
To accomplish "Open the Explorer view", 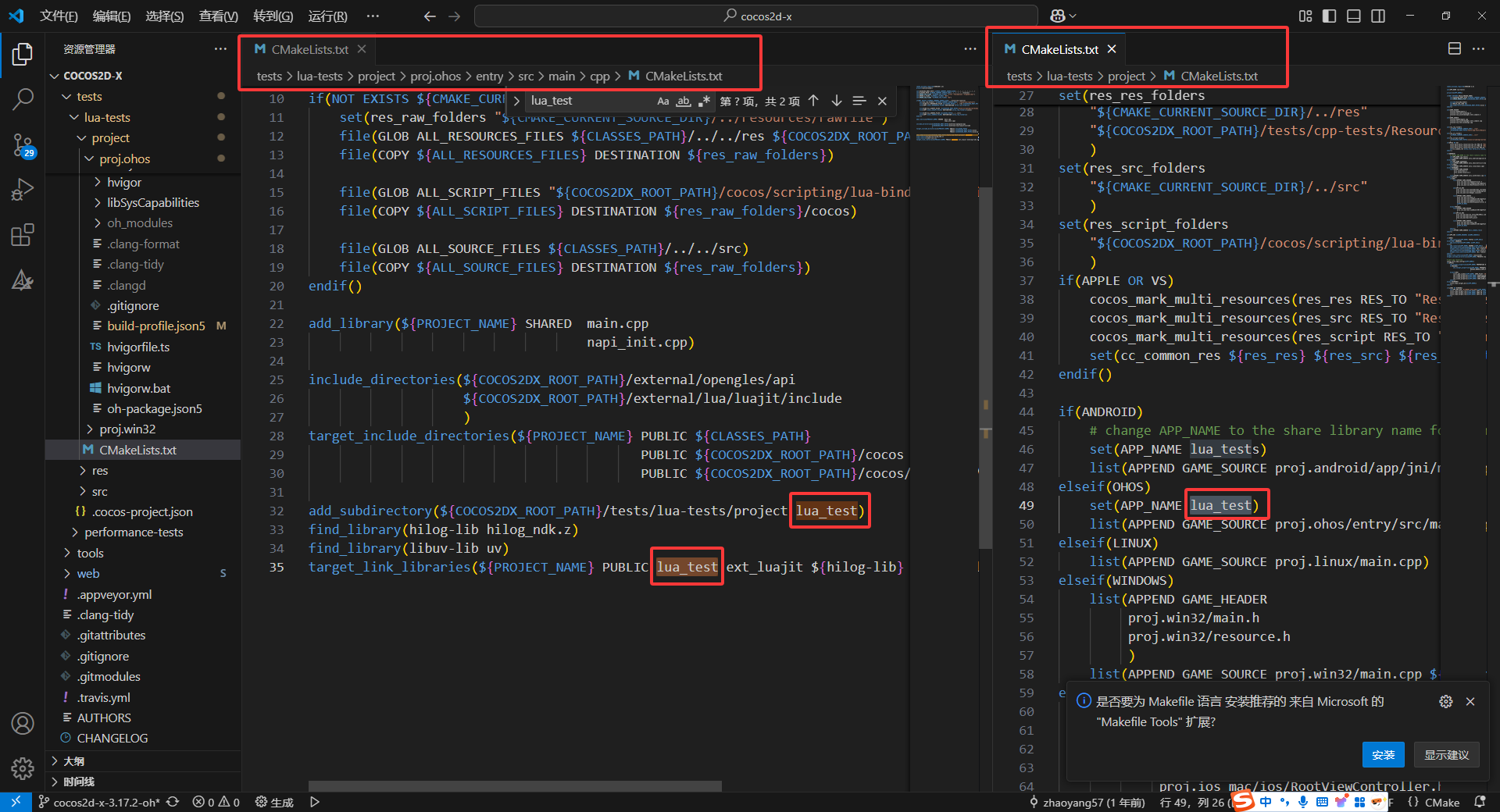I will click(23, 54).
